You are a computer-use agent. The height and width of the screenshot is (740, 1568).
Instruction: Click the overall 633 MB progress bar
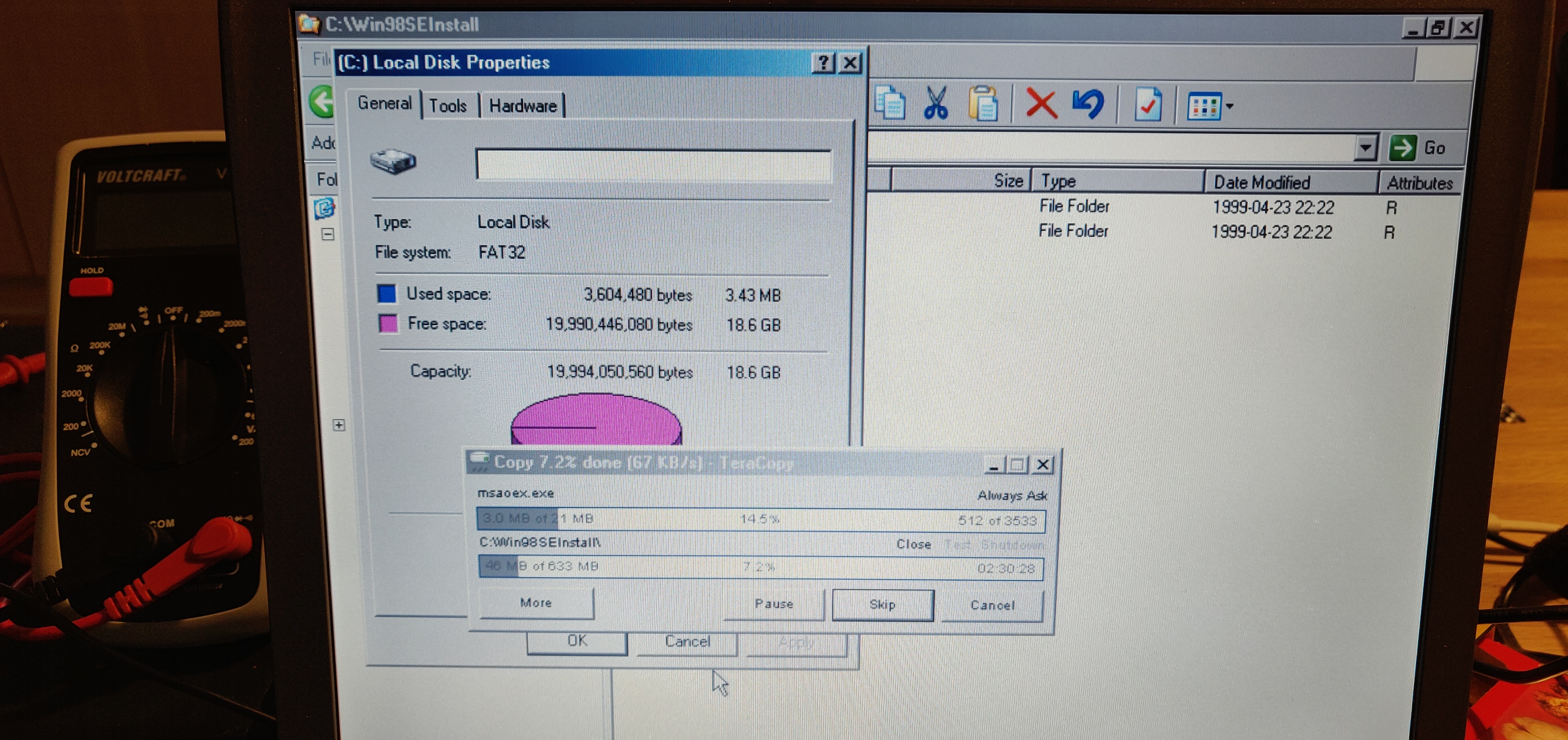(x=761, y=567)
